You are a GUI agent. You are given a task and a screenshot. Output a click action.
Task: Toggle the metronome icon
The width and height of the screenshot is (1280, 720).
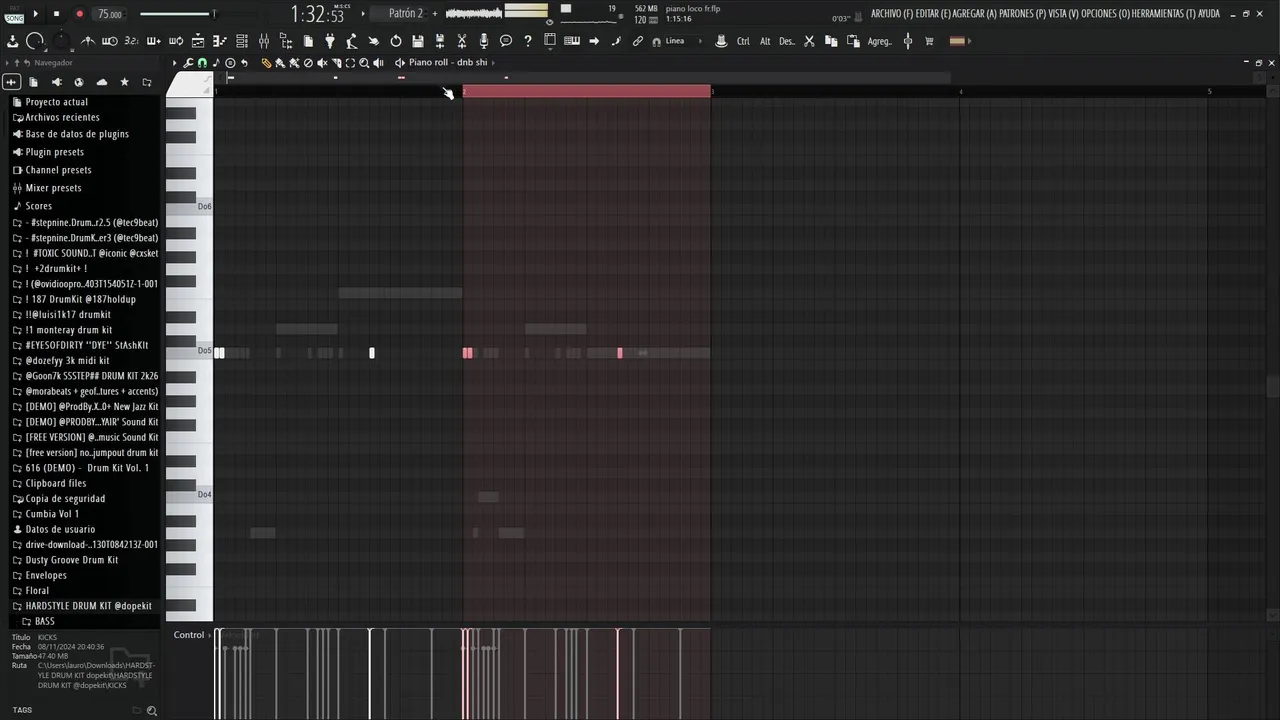coord(88,41)
